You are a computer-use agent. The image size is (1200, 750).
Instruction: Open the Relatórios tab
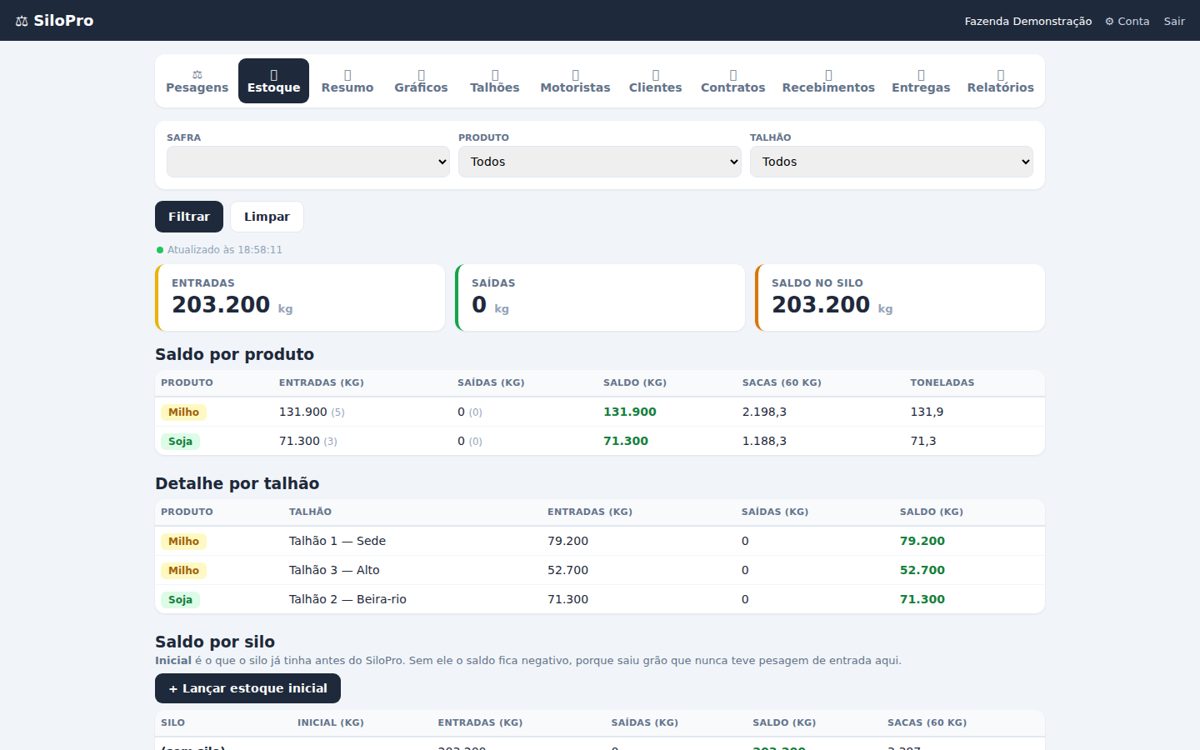(1001, 81)
